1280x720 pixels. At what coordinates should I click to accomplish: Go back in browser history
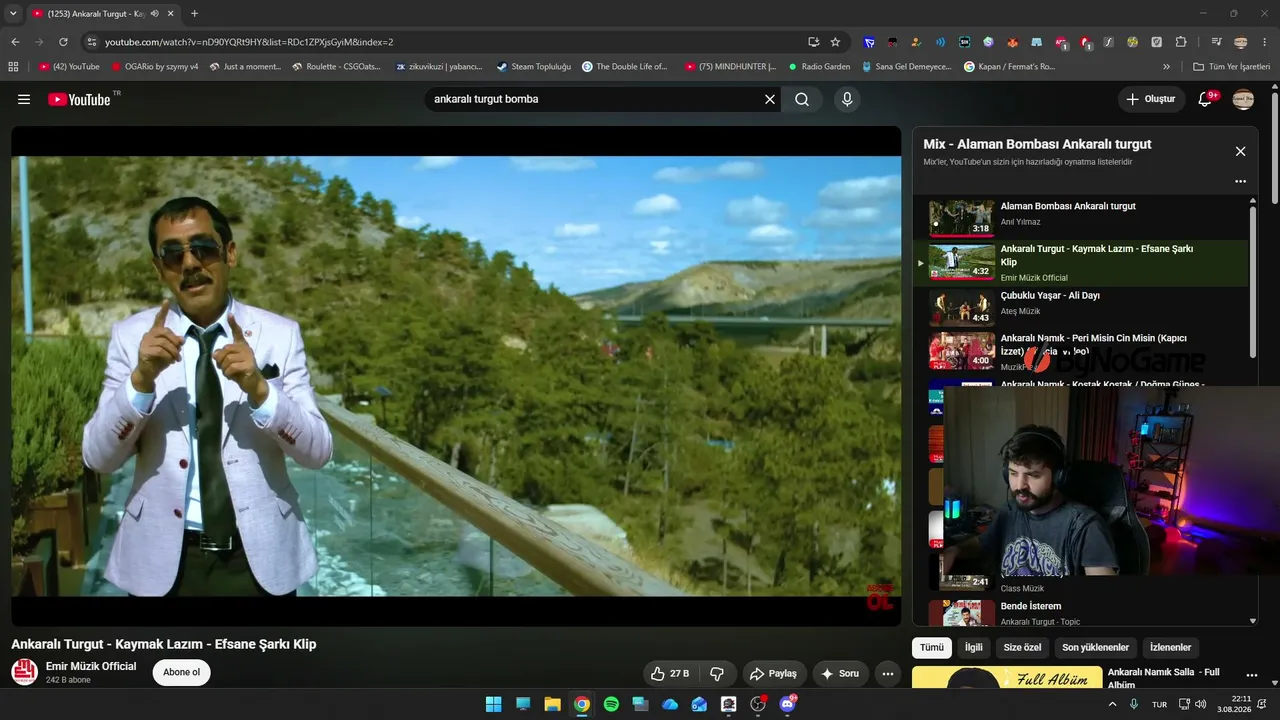[15, 42]
